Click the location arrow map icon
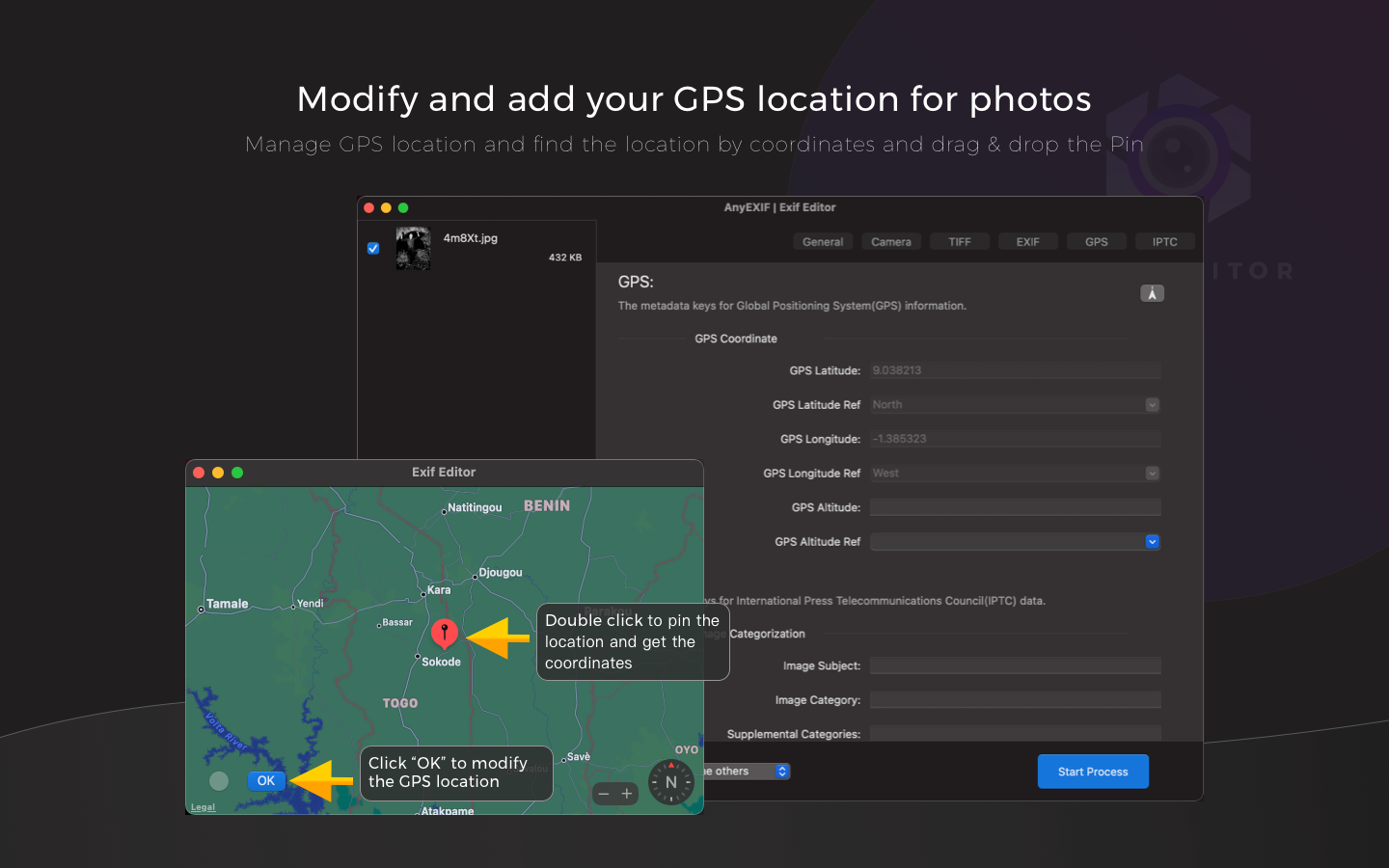 tap(1152, 293)
